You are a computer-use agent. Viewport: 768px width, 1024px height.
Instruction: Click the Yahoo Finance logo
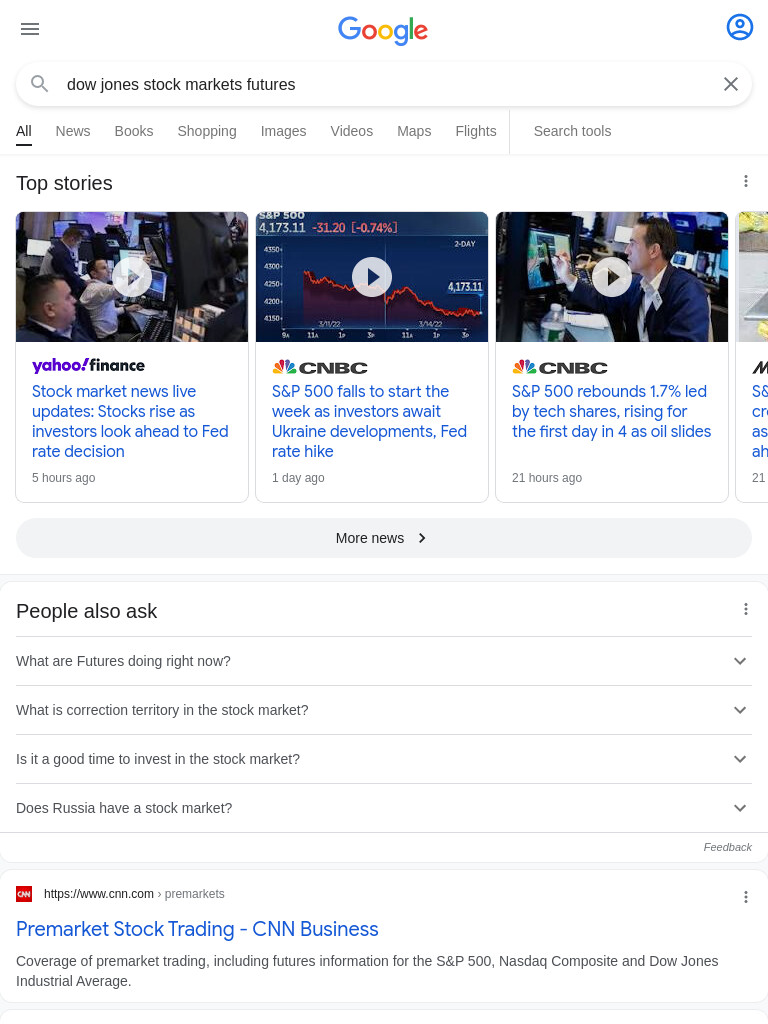88,366
